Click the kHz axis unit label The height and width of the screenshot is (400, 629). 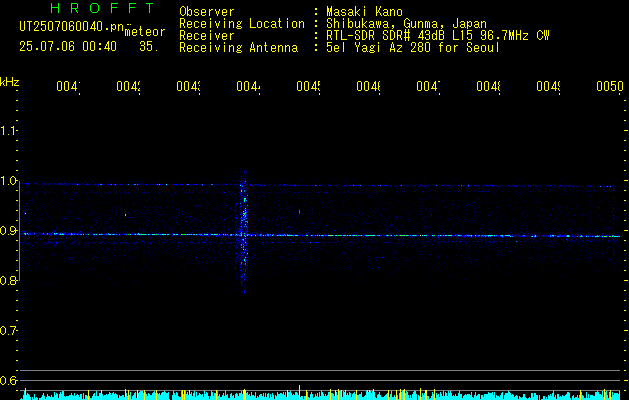click(10, 82)
